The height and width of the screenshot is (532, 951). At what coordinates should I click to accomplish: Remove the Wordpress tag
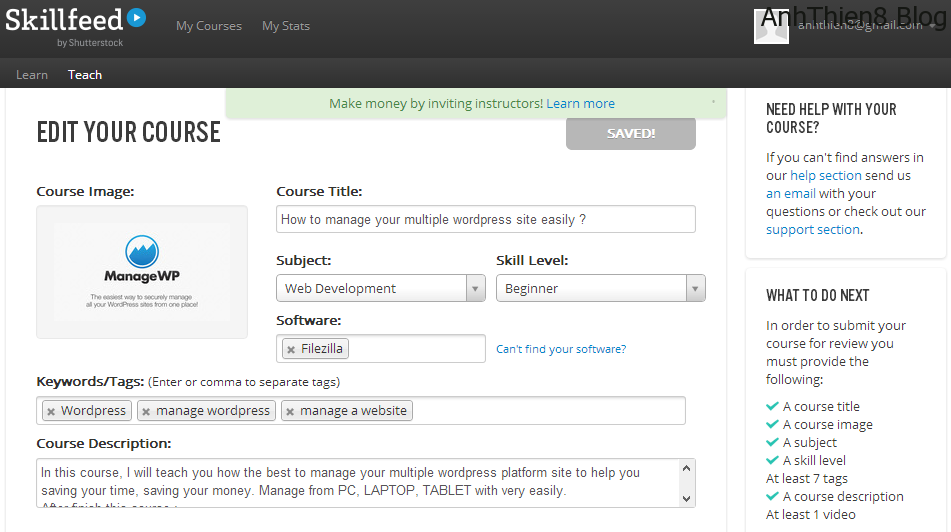(x=51, y=411)
